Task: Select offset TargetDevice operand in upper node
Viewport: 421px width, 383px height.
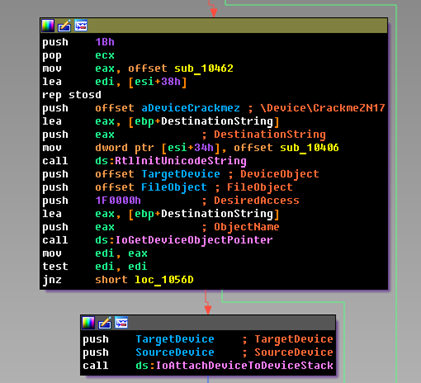Action: [x=157, y=174]
